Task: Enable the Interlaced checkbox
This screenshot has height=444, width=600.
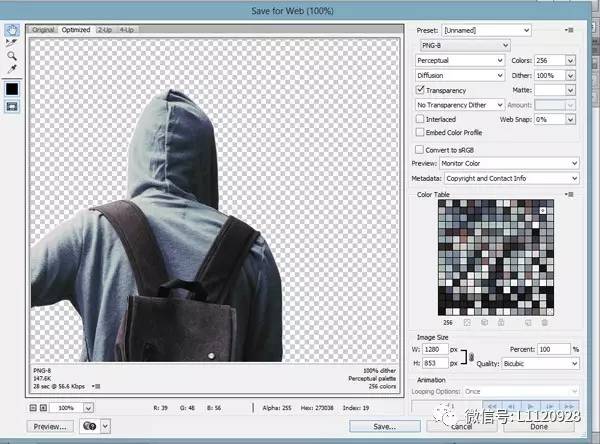Action: point(420,118)
